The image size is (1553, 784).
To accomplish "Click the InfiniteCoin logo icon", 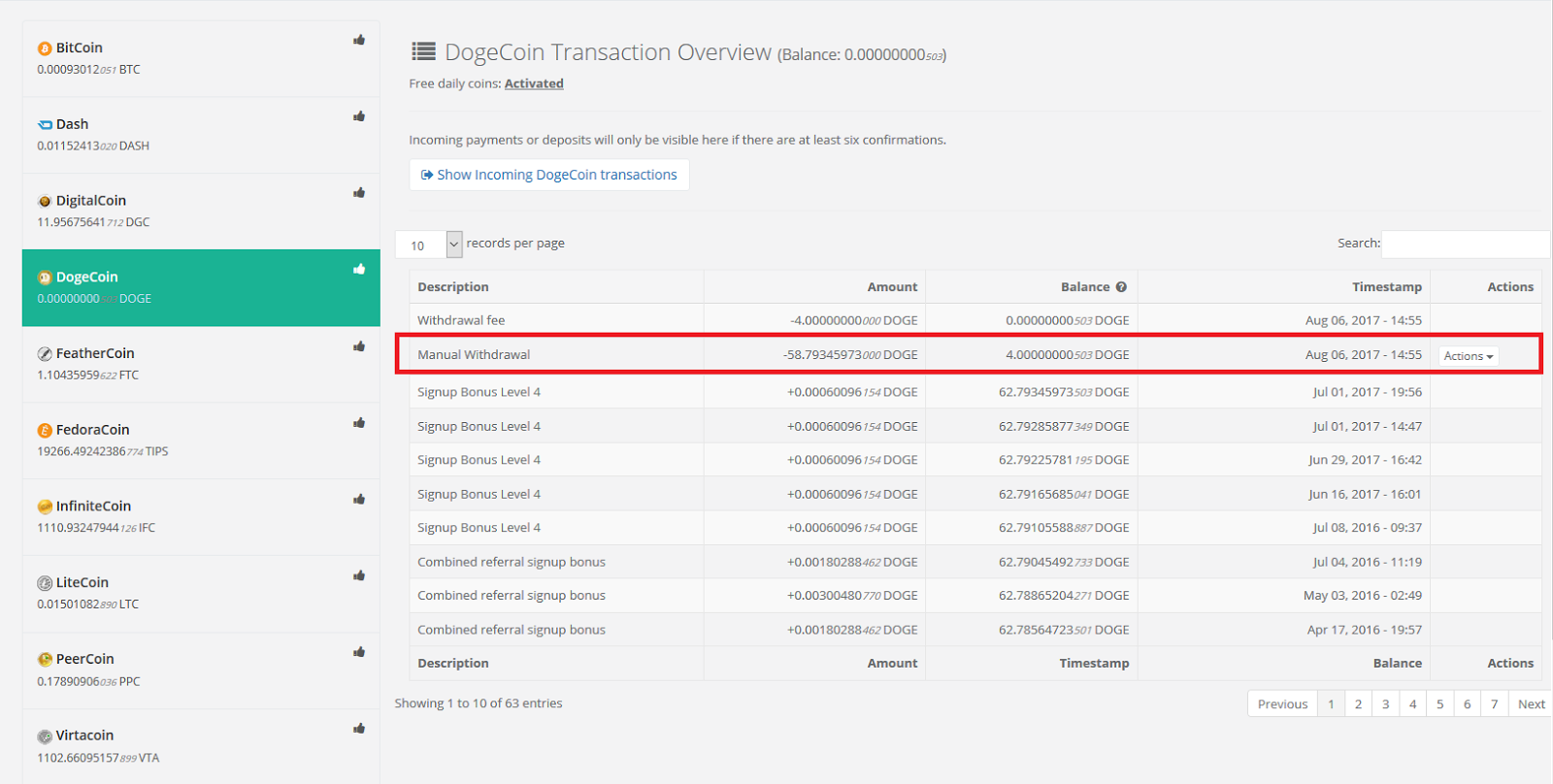I will [45, 506].
